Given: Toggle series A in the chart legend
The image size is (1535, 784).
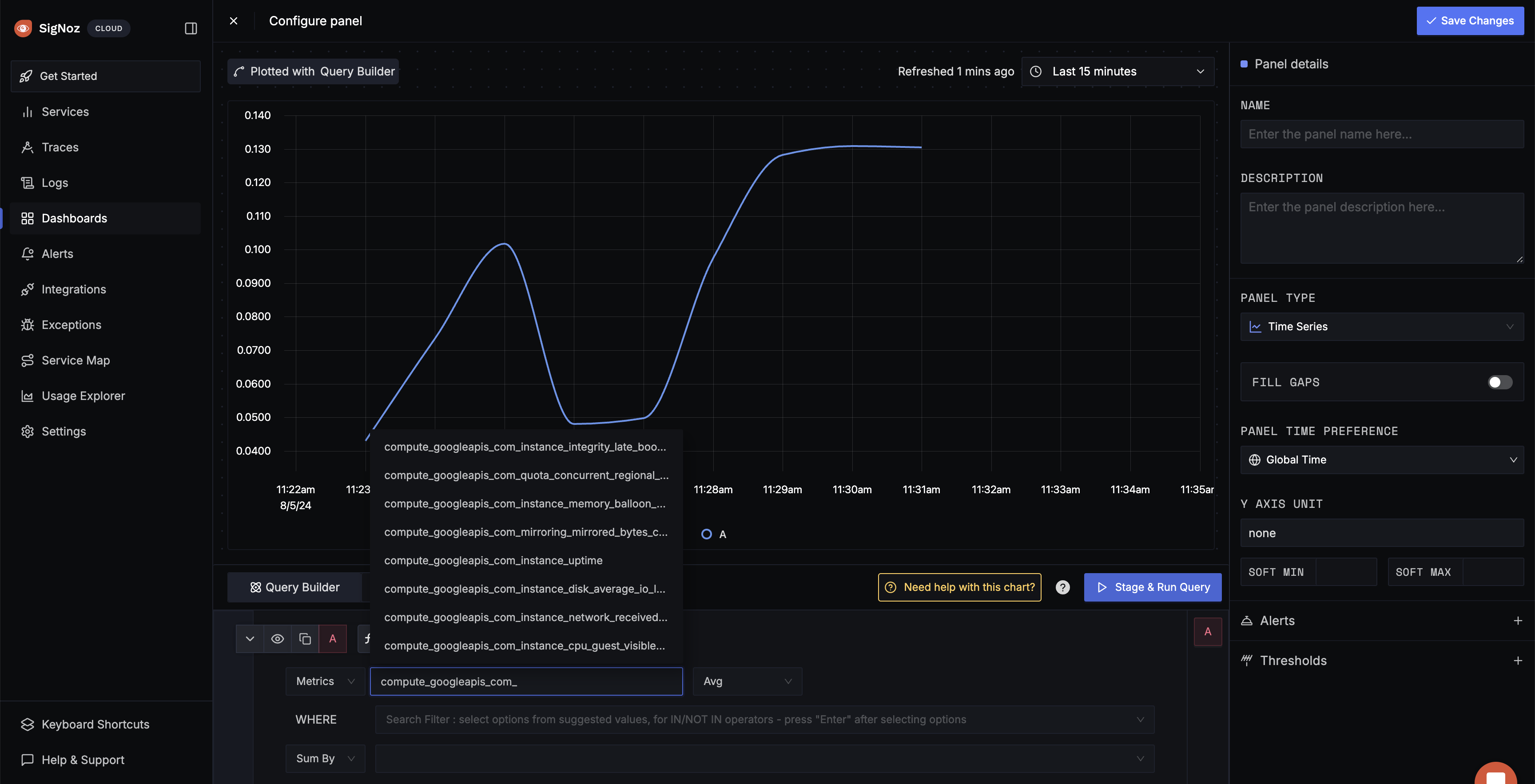Looking at the screenshot, I should 714,535.
